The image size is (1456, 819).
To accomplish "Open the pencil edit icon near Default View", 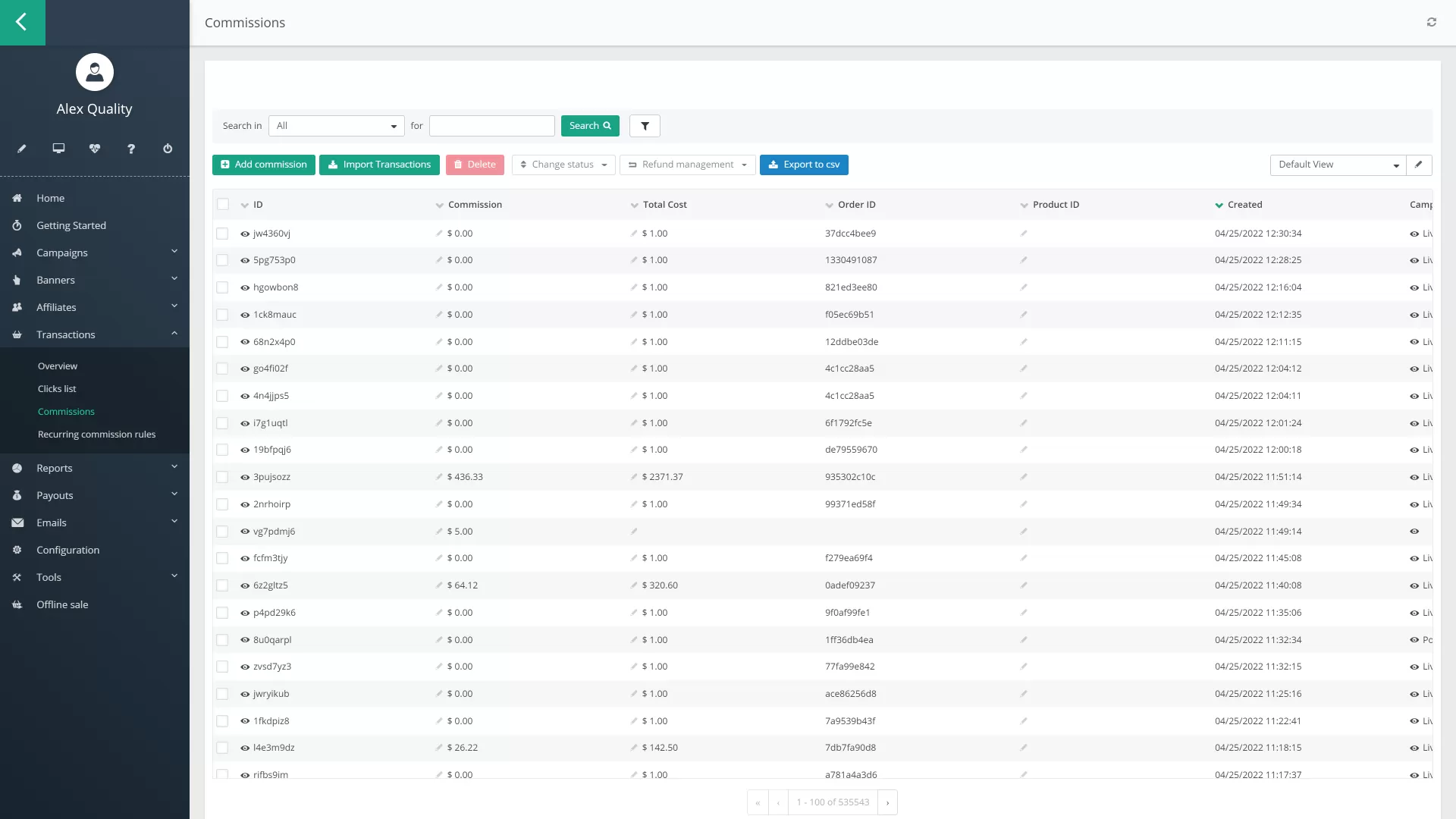I will (x=1419, y=165).
